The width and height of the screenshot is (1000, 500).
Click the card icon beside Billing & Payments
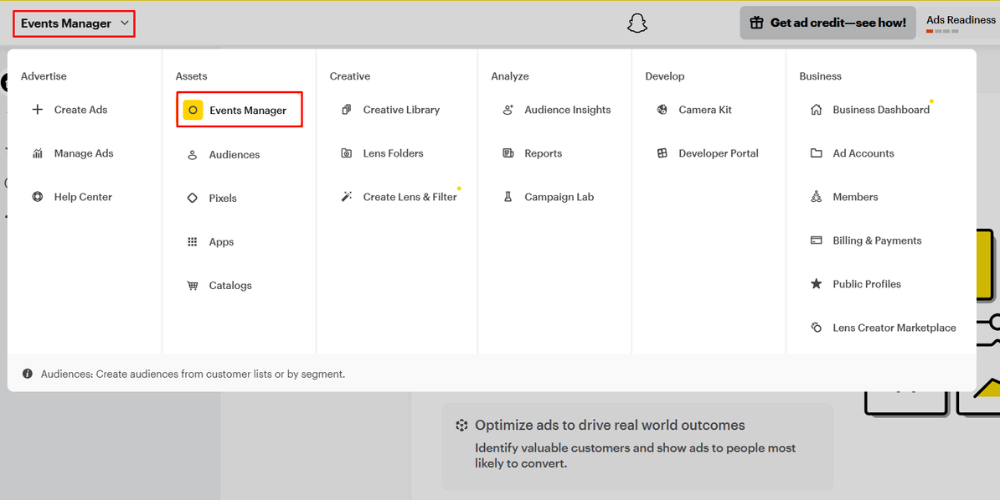click(x=816, y=240)
